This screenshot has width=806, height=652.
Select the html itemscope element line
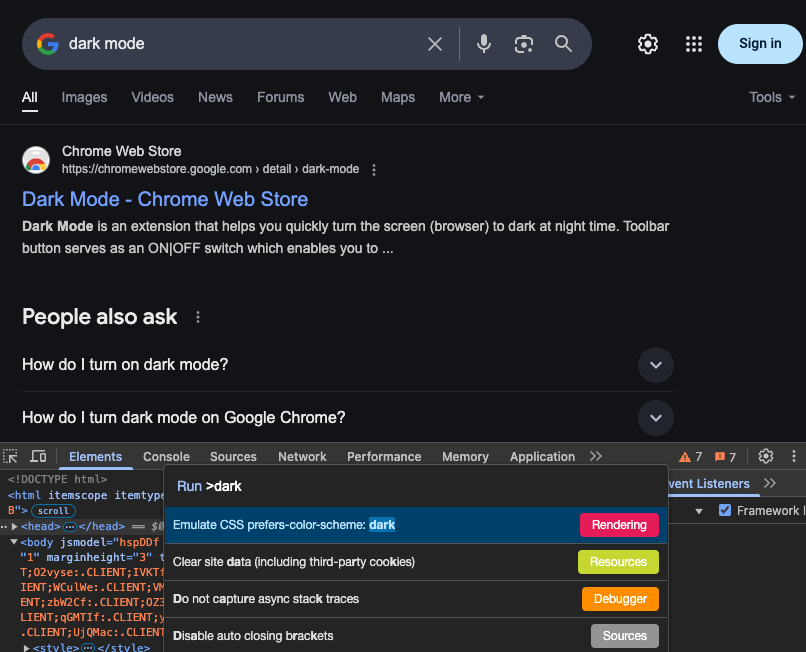pos(86,495)
